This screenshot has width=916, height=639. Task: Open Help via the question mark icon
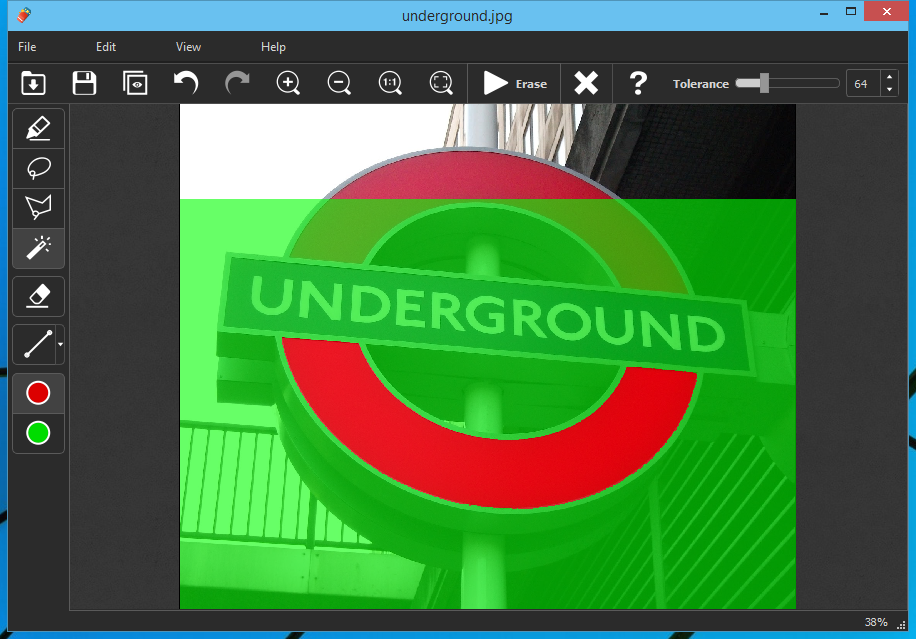click(x=637, y=83)
